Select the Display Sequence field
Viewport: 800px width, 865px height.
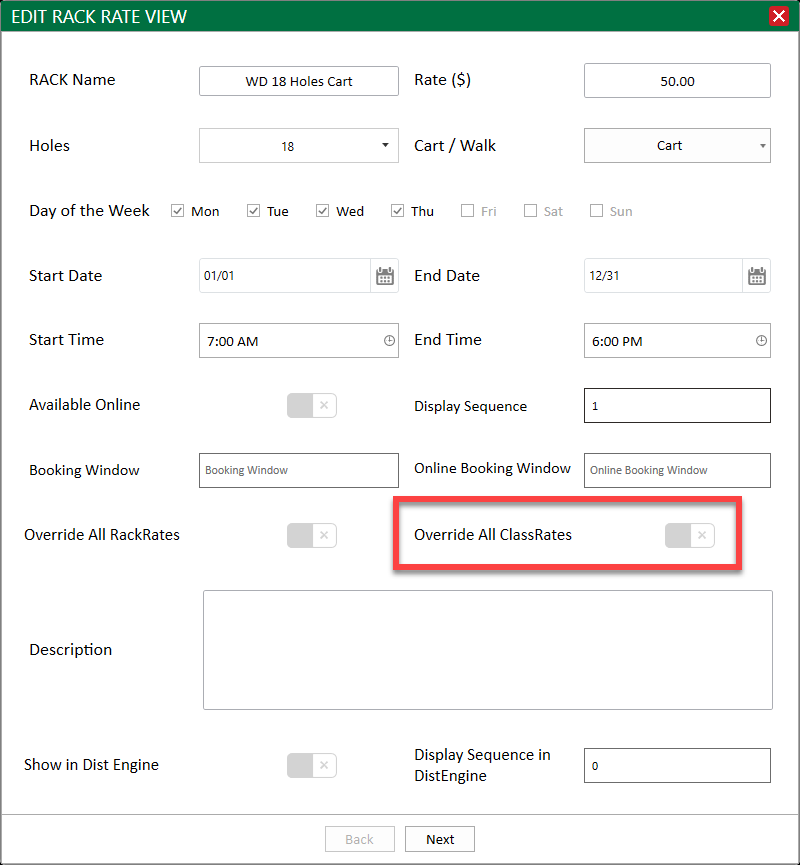point(677,405)
